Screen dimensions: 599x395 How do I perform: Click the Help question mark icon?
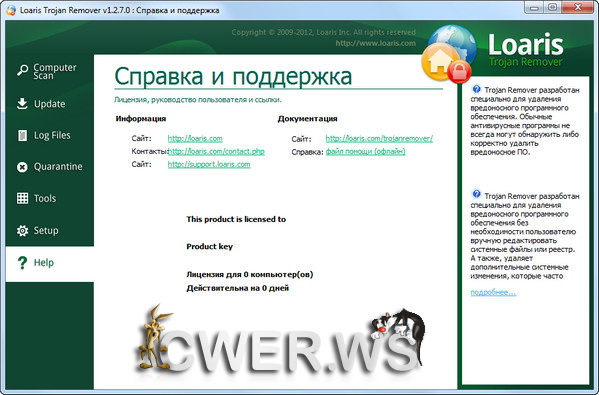(x=22, y=263)
